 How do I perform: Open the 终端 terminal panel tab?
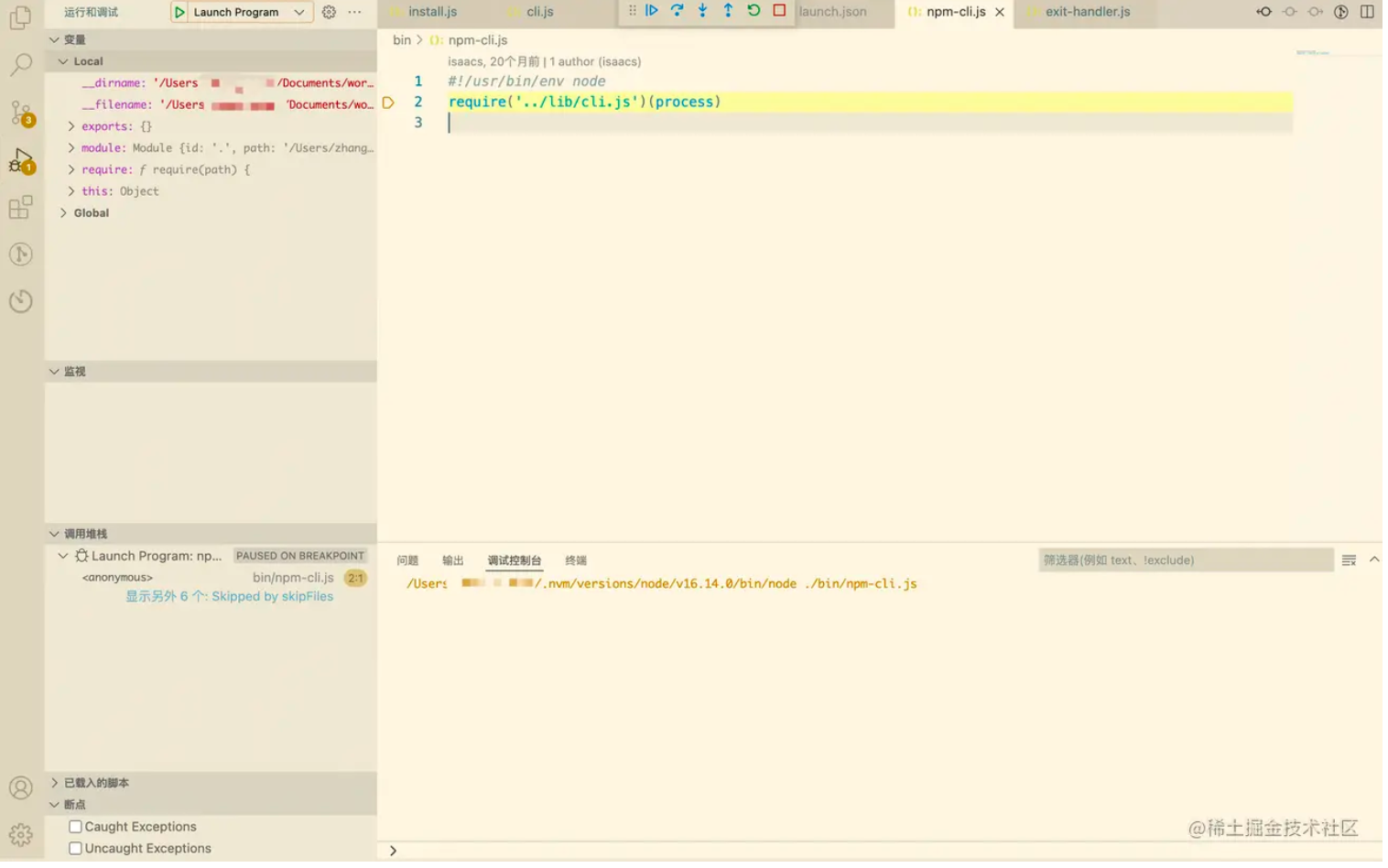[x=575, y=560]
